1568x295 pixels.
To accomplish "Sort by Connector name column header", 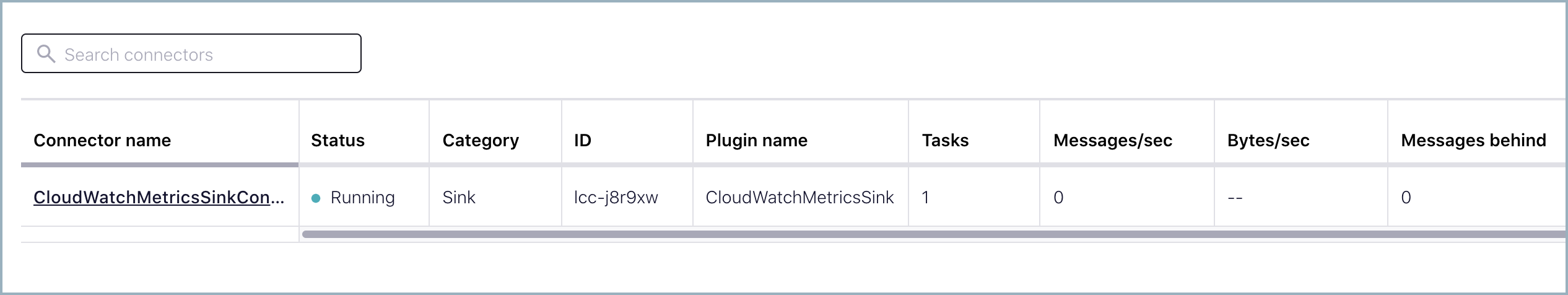I will point(102,140).
